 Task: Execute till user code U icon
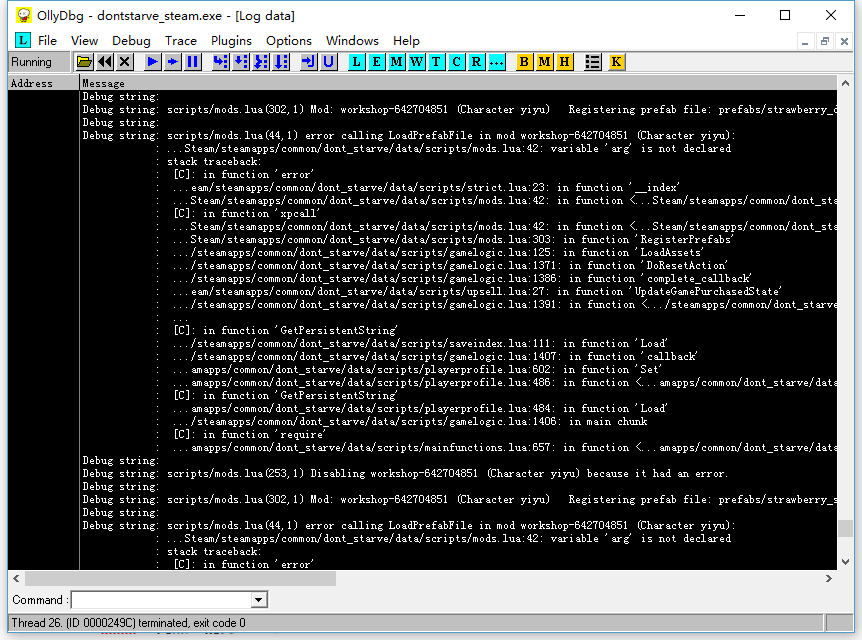pos(329,62)
